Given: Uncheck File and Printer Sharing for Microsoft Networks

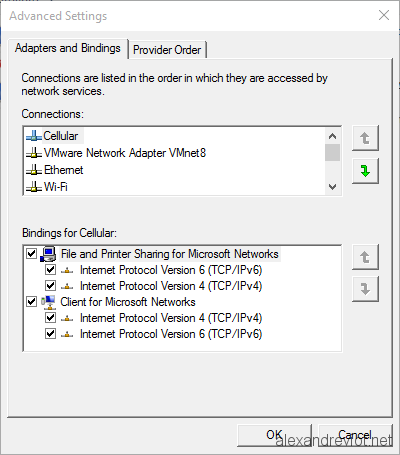Looking at the screenshot, I should (31, 254).
